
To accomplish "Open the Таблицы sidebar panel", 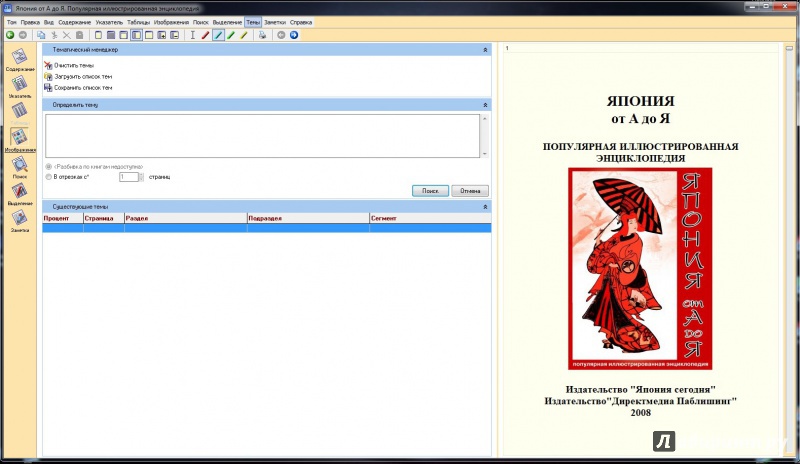I will pyautogui.click(x=20, y=114).
